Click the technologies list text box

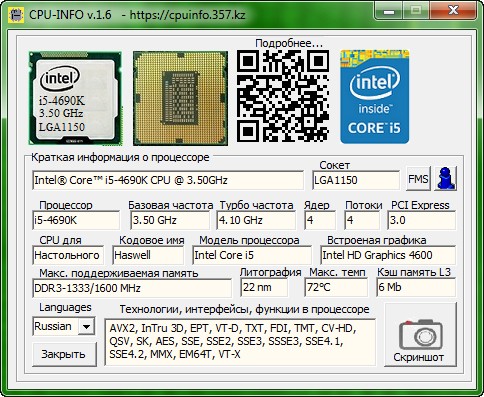point(240,342)
